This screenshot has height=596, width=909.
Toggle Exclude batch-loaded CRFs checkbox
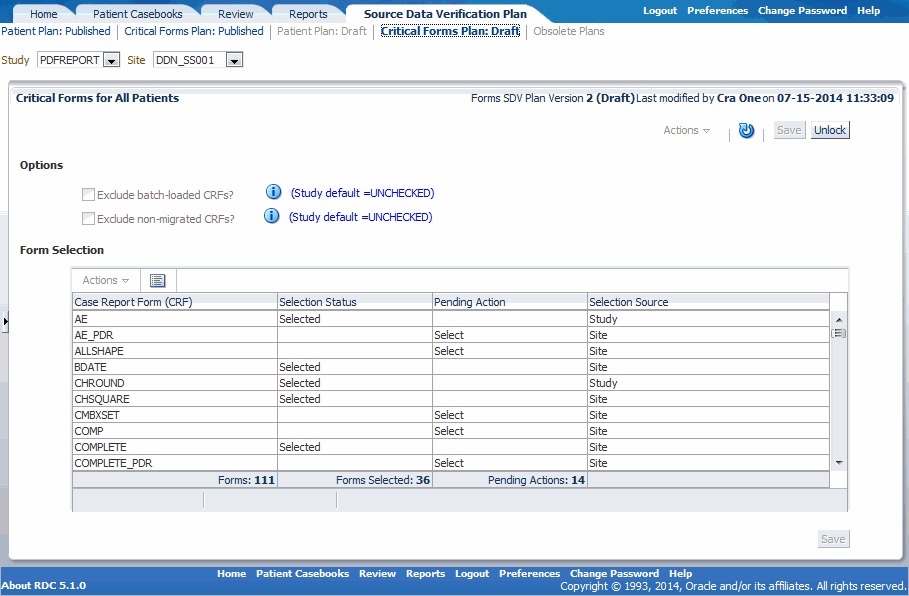(88, 194)
